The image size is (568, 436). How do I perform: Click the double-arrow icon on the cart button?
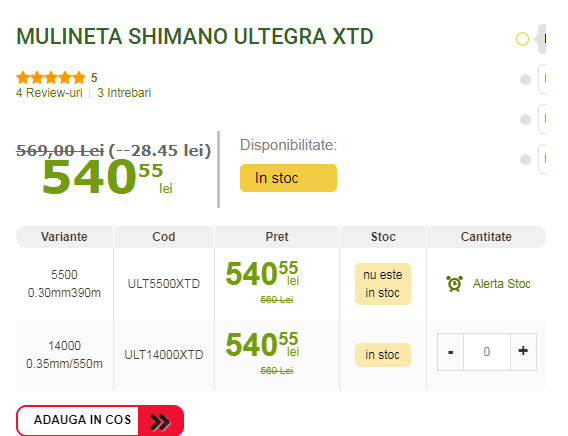[x=160, y=422]
